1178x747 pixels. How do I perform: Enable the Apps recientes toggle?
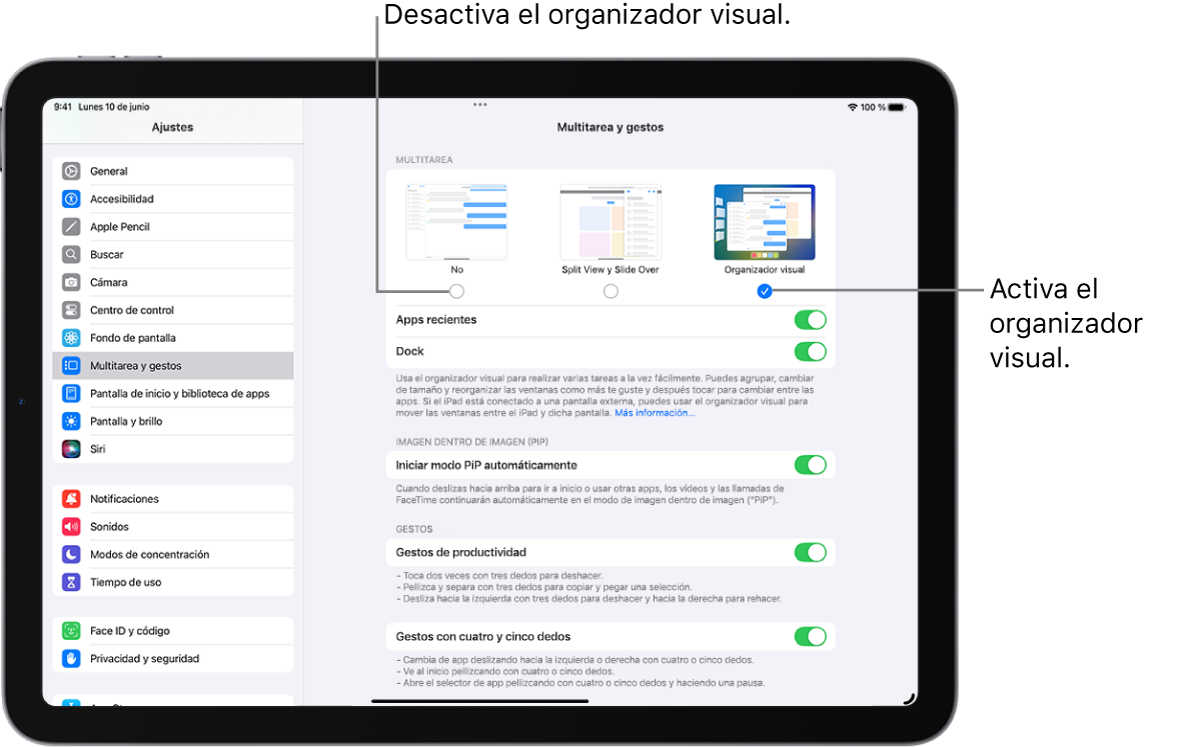810,319
